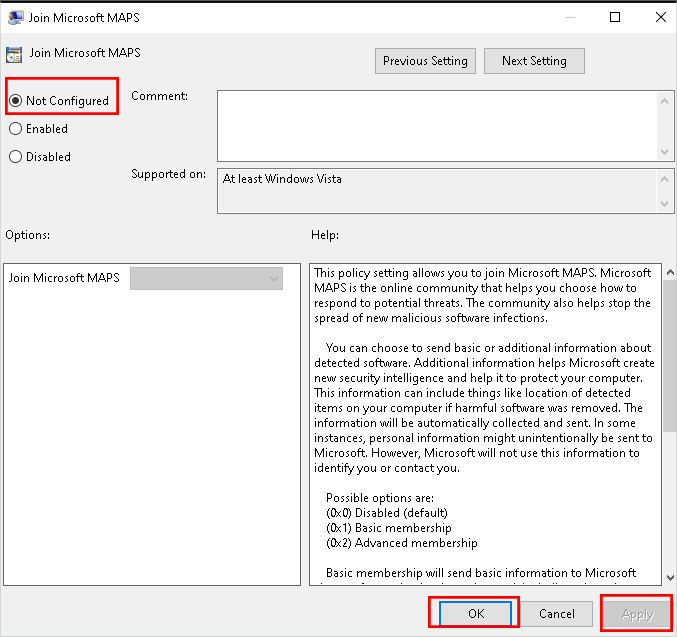Click '(0x1) Basic membership' in help text
The height and width of the screenshot is (637, 677).
389,528
